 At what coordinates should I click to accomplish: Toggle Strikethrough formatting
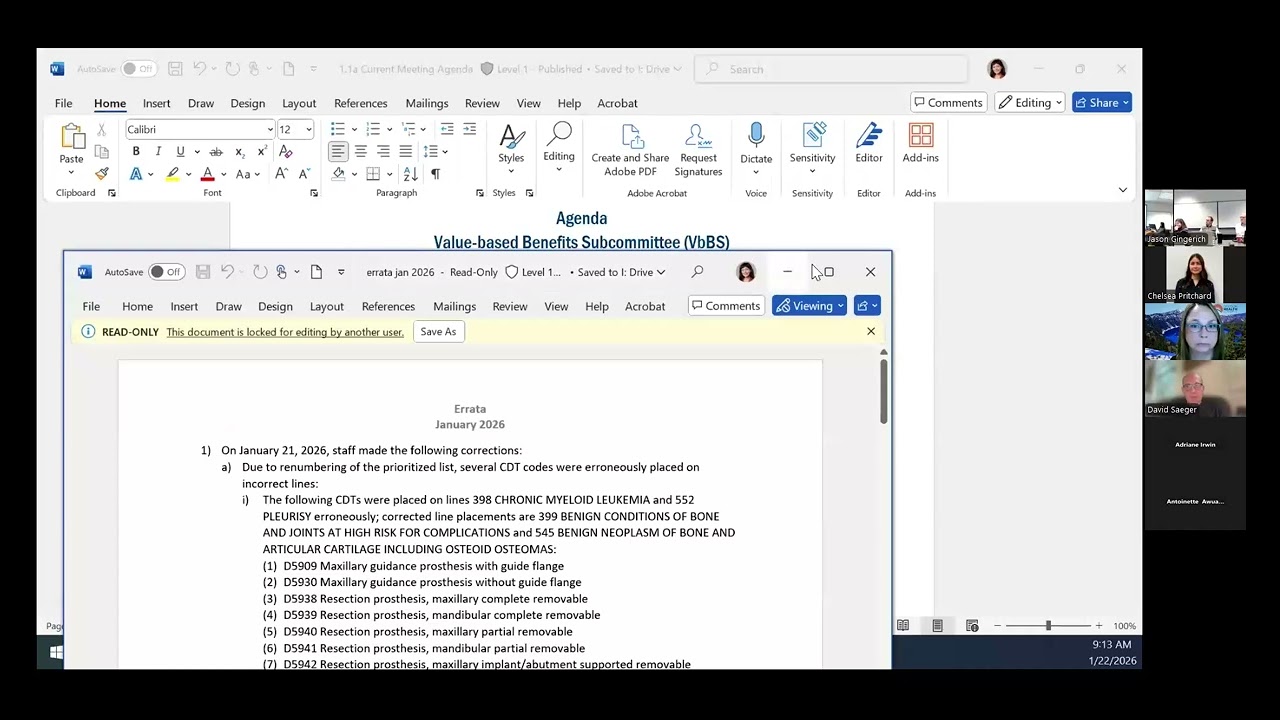point(215,152)
